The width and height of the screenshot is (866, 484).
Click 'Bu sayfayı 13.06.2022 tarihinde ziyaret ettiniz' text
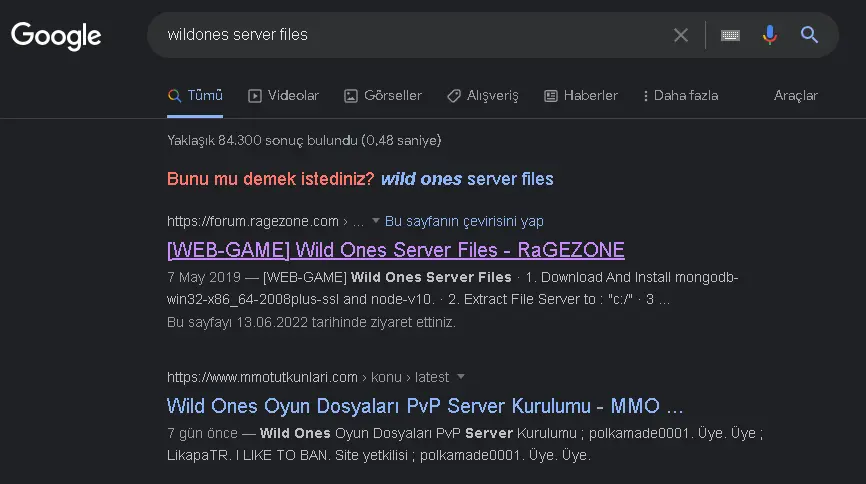click(311, 322)
